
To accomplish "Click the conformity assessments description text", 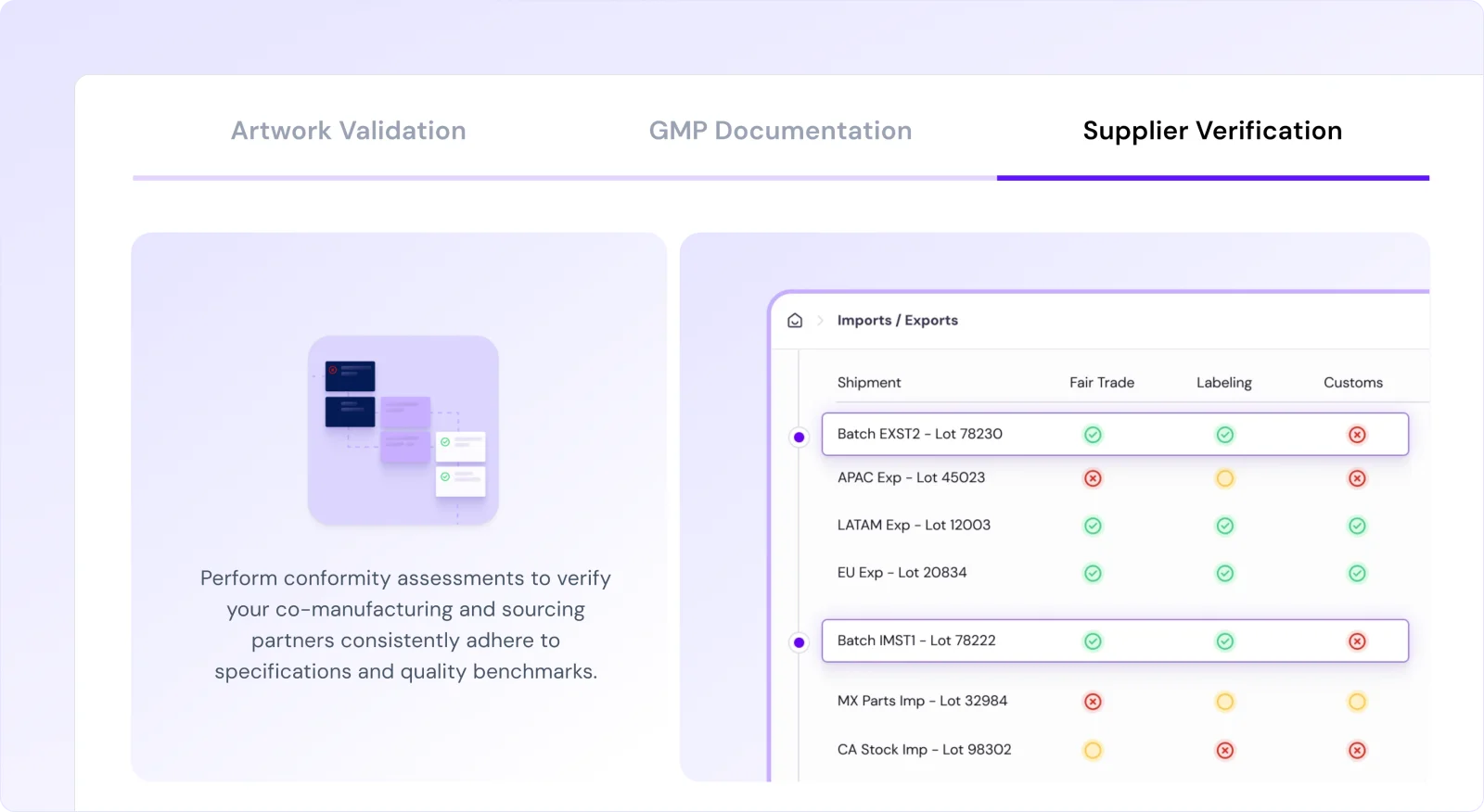I will pos(405,625).
